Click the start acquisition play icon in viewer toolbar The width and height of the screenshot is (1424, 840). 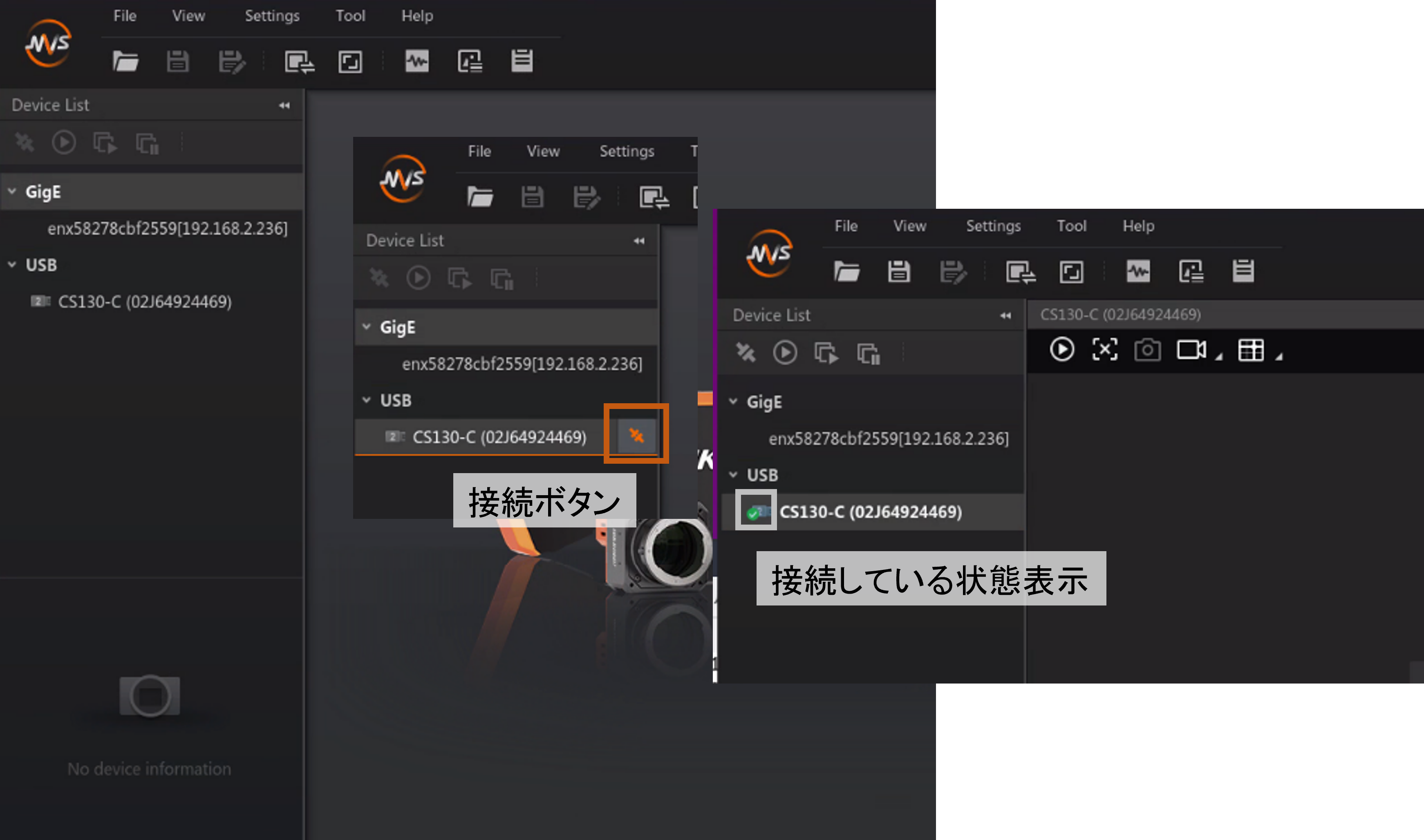[x=1061, y=349]
